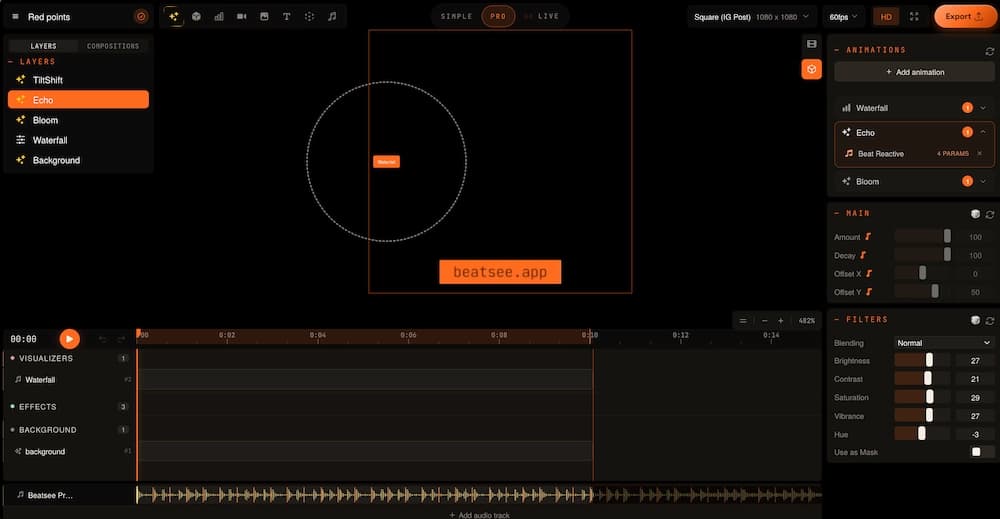Click the Export button

[x=965, y=17]
